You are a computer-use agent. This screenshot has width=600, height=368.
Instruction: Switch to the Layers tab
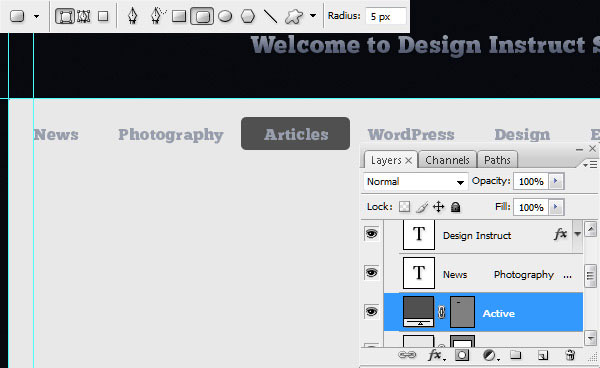(x=386, y=160)
